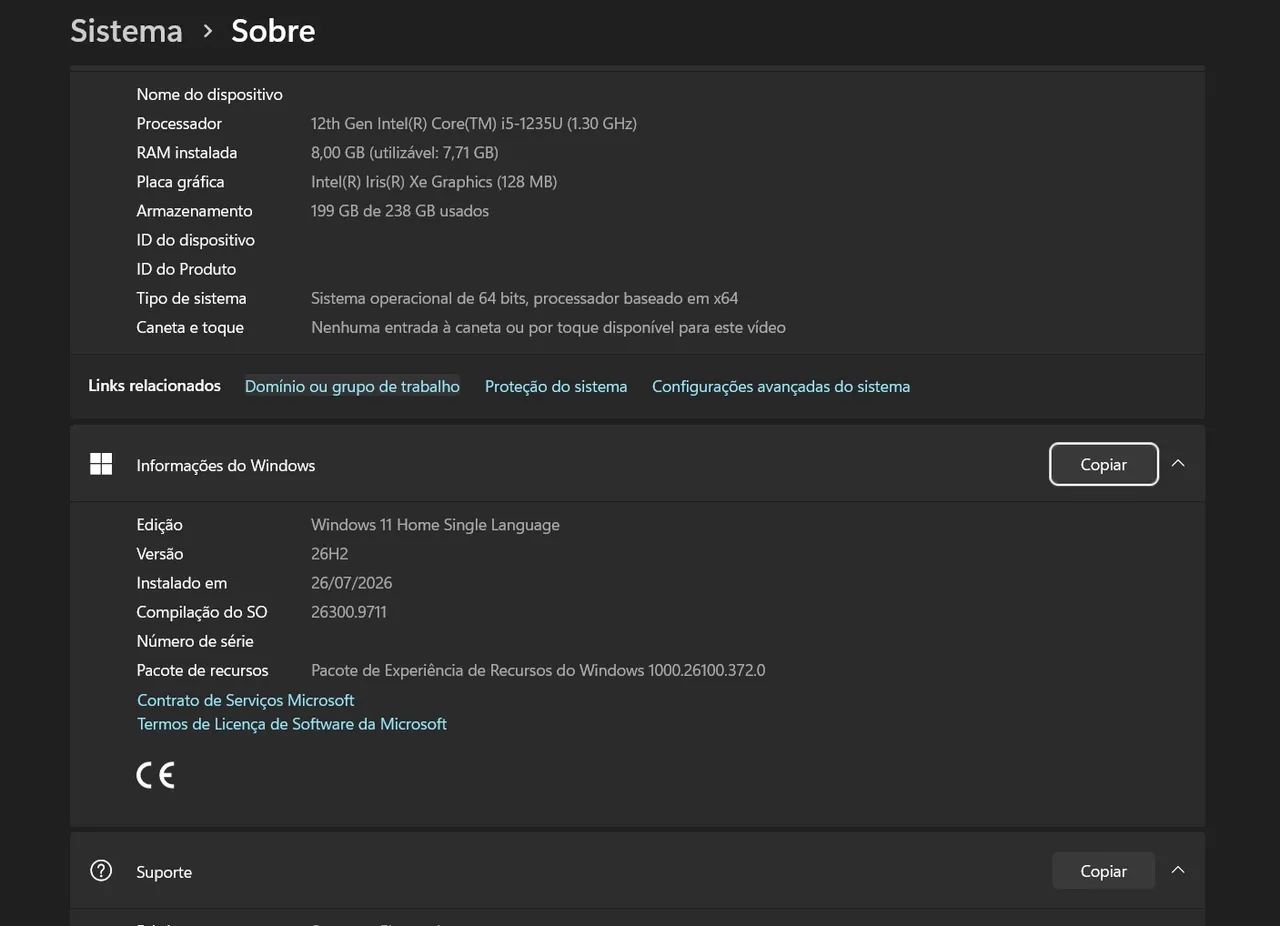Screen dimensions: 1280x926
Task: Click the CE certification mark icon
Action: click(x=156, y=775)
